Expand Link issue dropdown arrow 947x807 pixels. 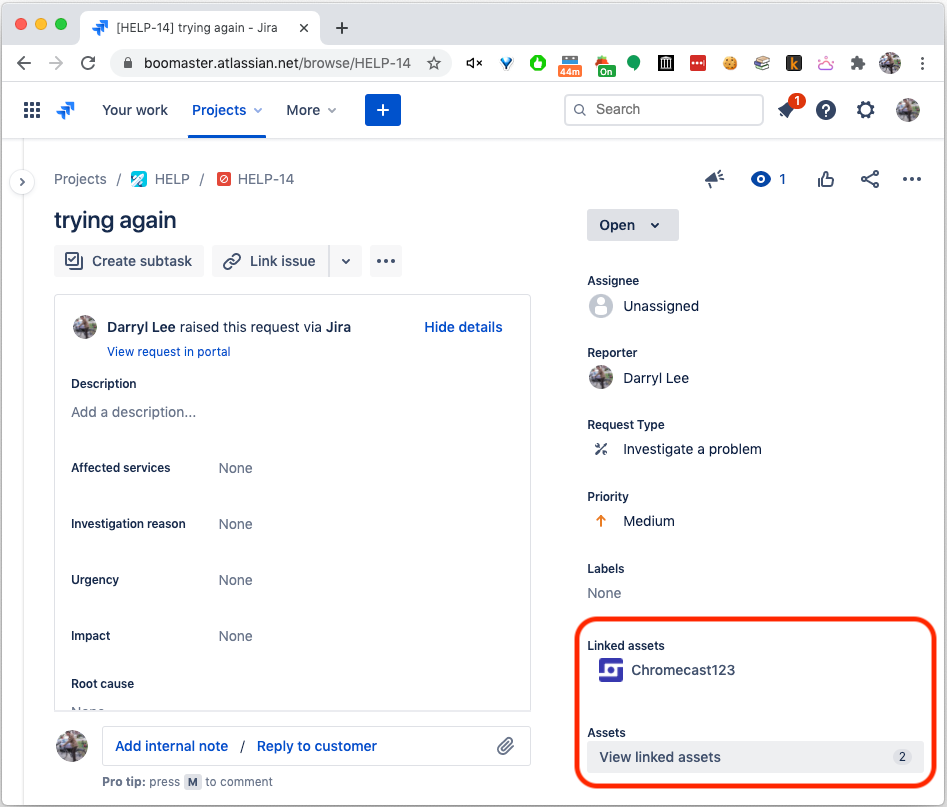coord(345,261)
